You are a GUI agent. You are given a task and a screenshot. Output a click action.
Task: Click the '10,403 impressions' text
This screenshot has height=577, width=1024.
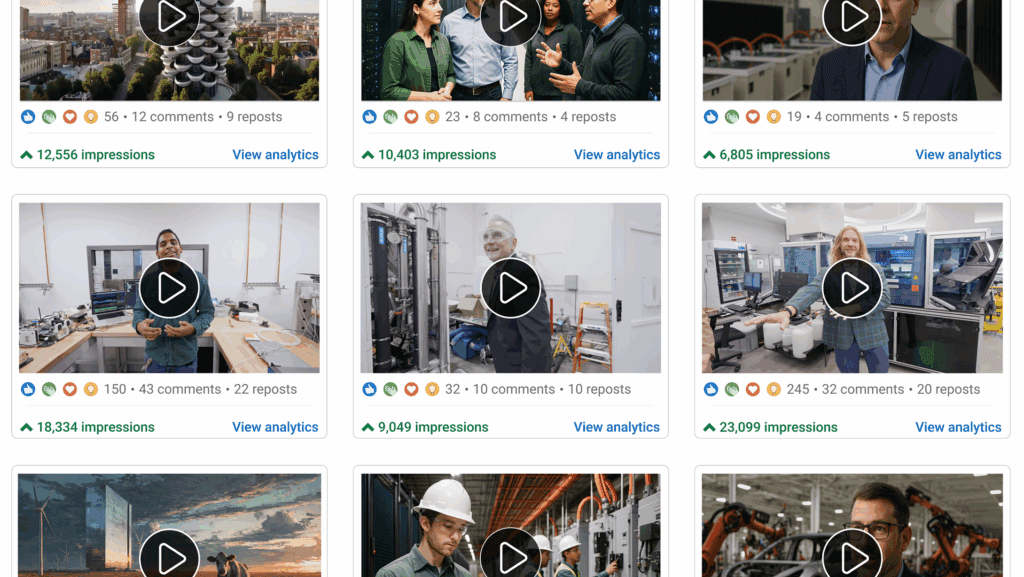click(x=437, y=155)
